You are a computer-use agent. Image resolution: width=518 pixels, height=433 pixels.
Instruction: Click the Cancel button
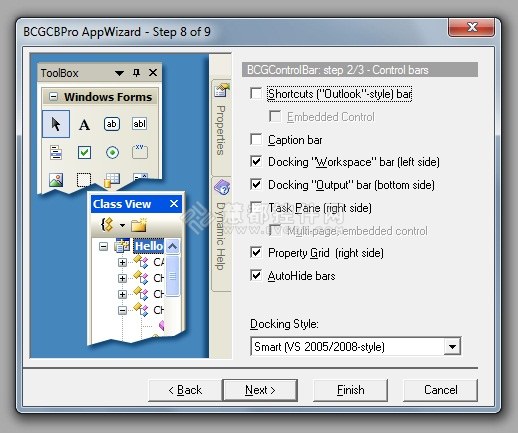[x=440, y=390]
